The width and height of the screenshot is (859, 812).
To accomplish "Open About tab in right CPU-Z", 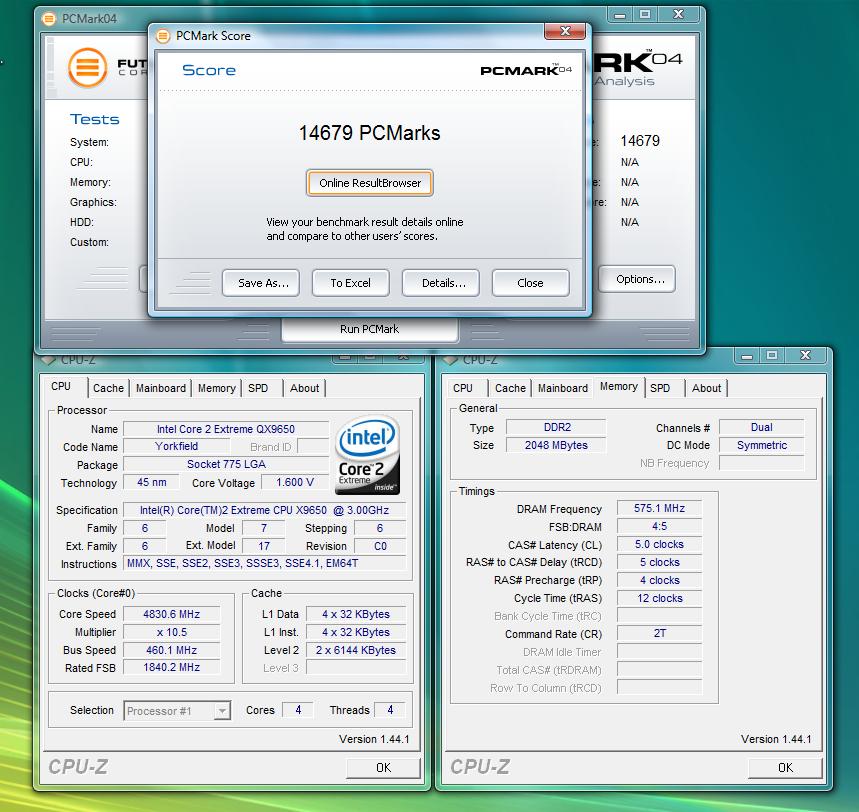I will pyautogui.click(x=707, y=388).
